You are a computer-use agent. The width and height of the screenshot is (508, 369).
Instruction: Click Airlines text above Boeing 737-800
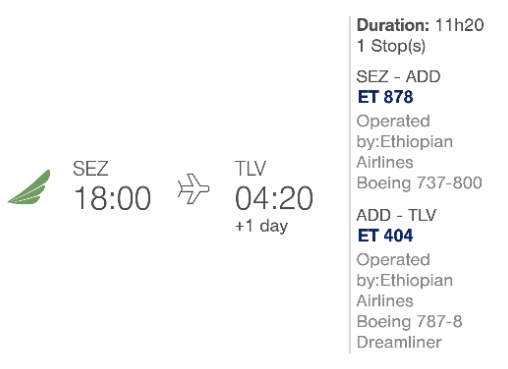click(385, 163)
